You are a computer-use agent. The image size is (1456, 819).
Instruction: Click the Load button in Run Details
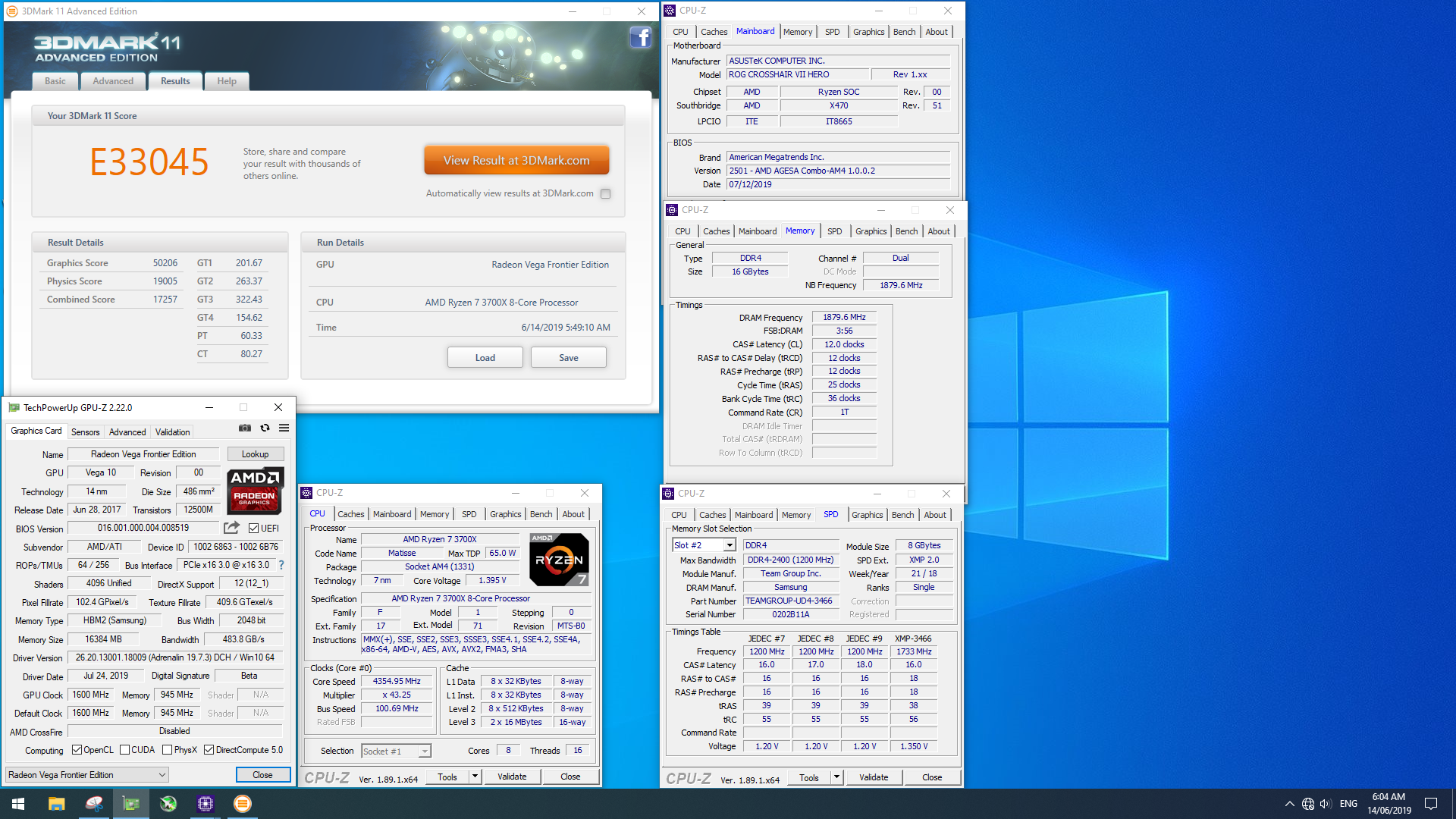click(485, 358)
